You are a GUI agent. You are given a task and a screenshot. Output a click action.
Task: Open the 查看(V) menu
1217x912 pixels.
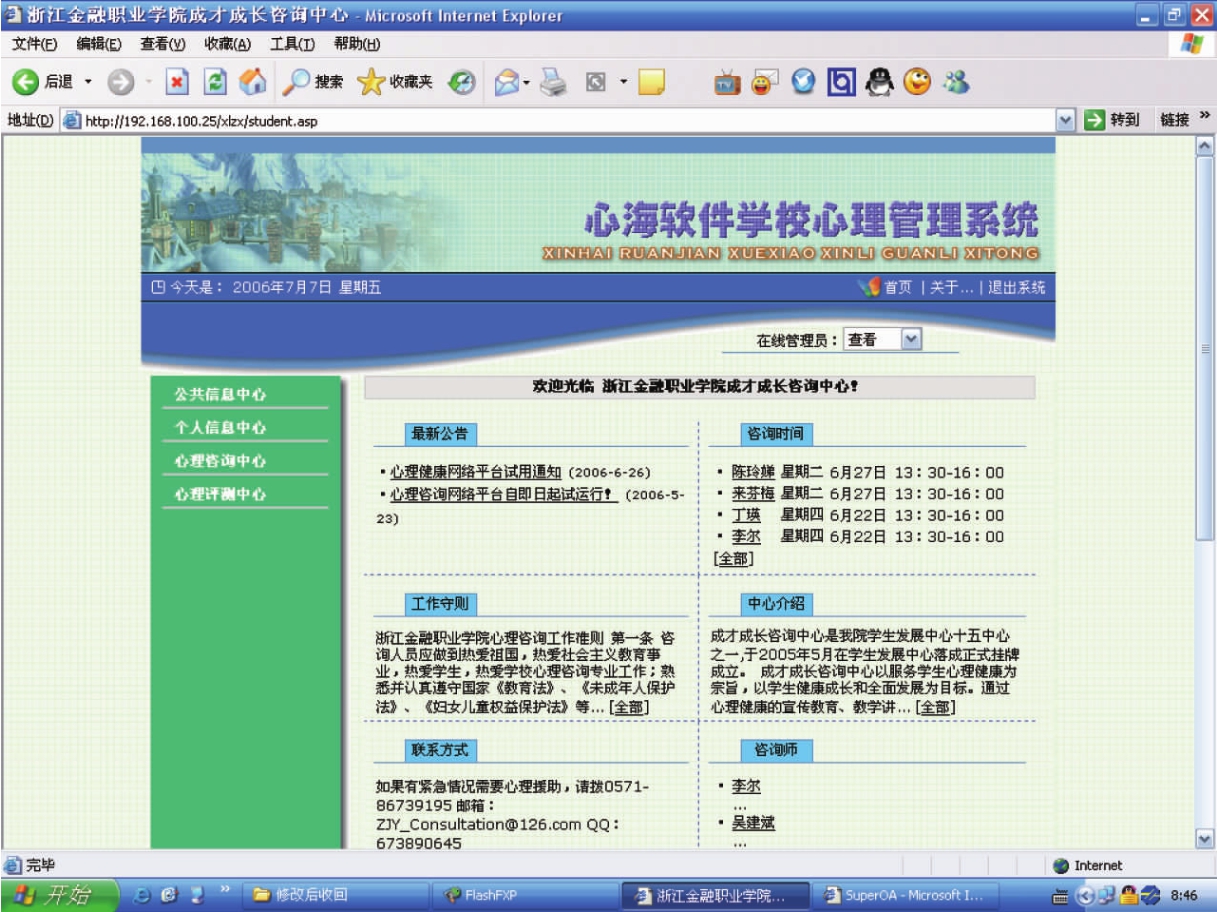[162, 44]
